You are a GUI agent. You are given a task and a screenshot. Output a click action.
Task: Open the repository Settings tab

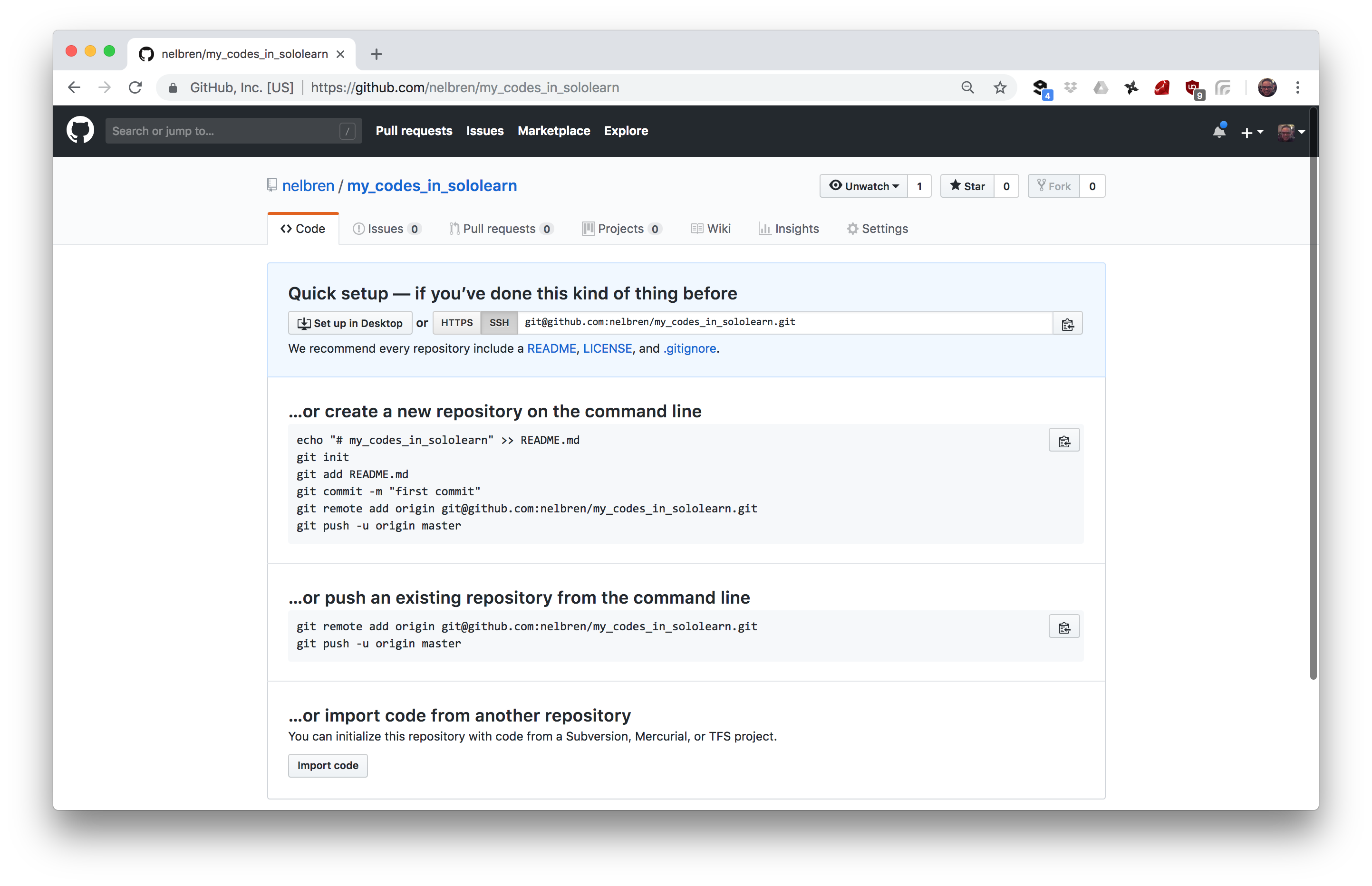[x=877, y=229]
